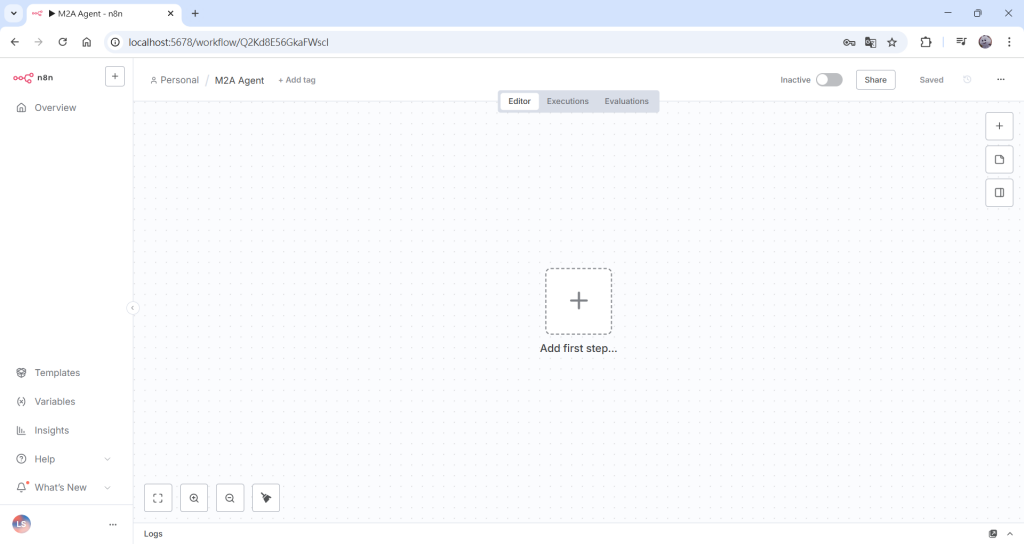1024x544 pixels.
Task: Create new item with sidebar plus button
Action: [x=115, y=76]
